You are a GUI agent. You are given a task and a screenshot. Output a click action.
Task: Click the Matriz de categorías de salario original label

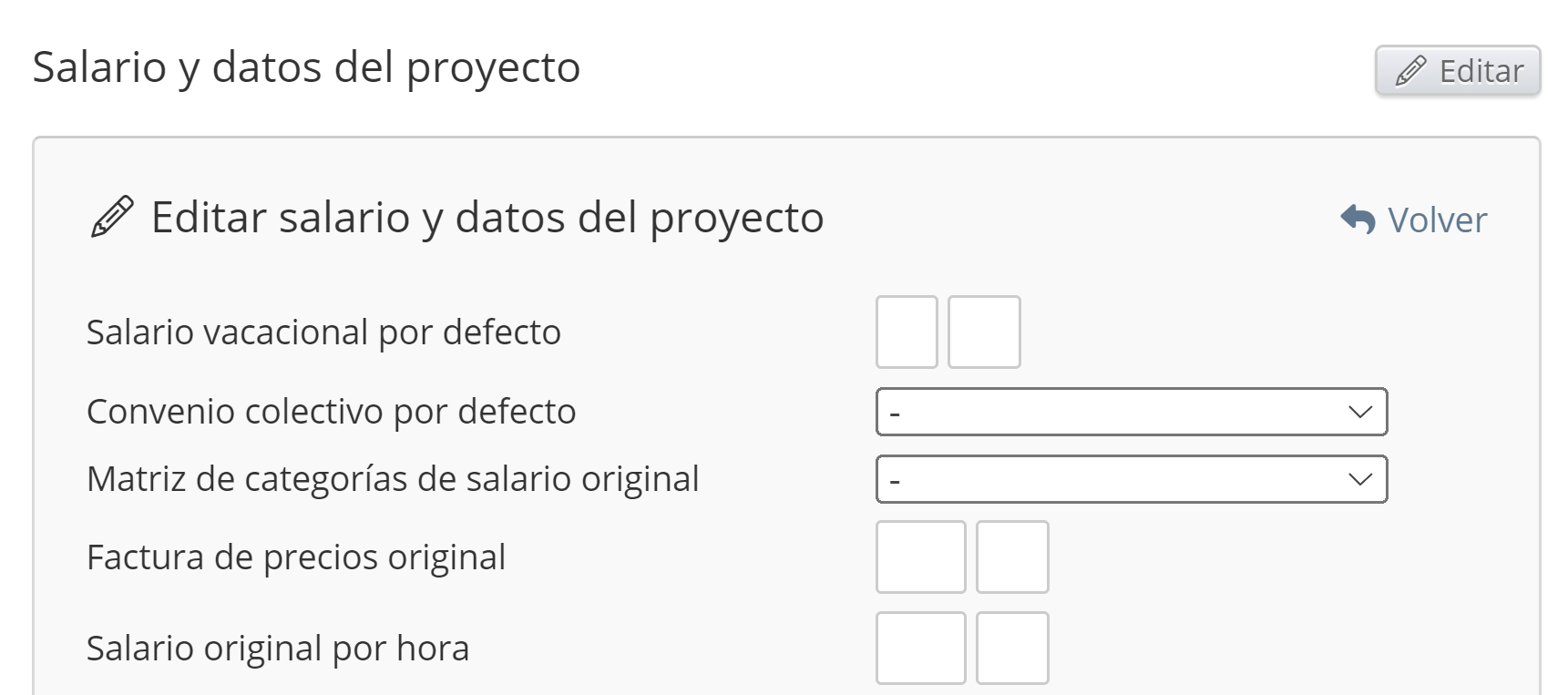[393, 479]
